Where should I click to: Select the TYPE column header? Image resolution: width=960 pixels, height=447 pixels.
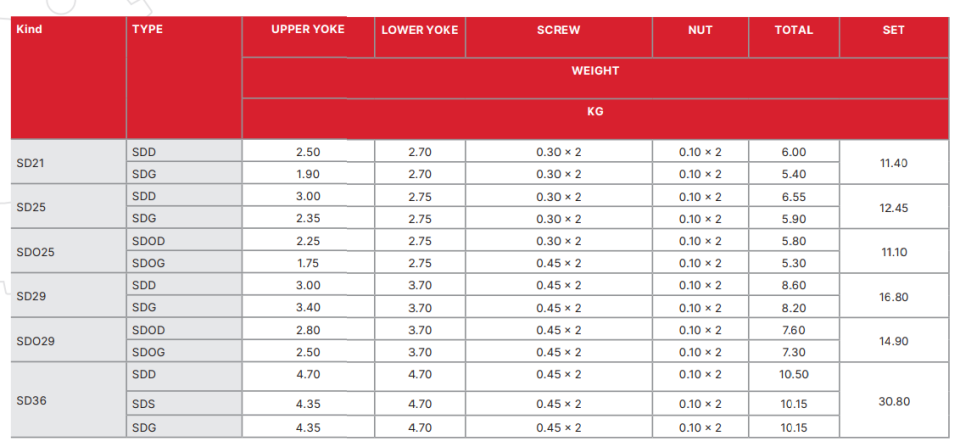coord(147,30)
